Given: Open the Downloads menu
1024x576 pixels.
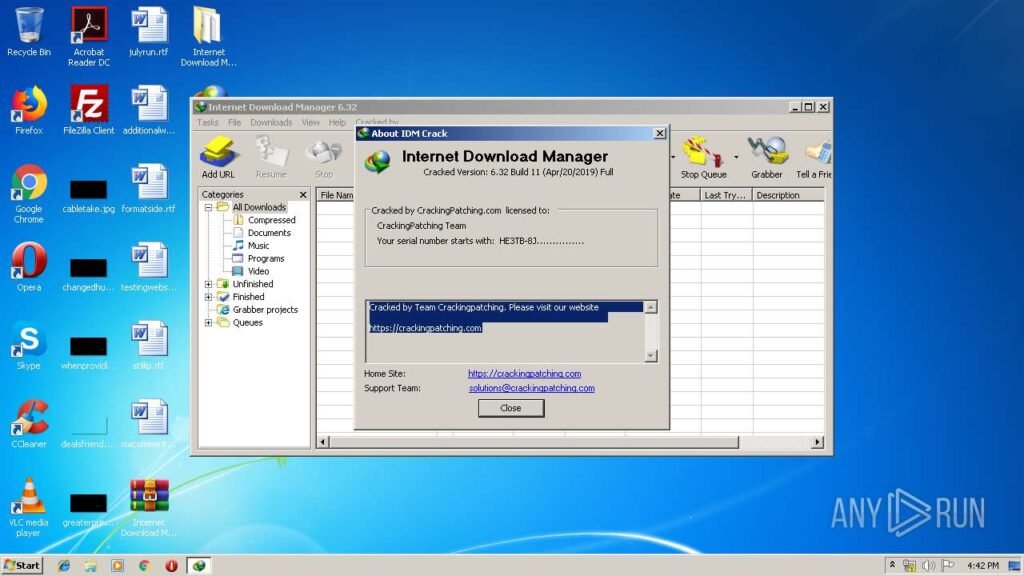Looking at the screenshot, I should [271, 122].
